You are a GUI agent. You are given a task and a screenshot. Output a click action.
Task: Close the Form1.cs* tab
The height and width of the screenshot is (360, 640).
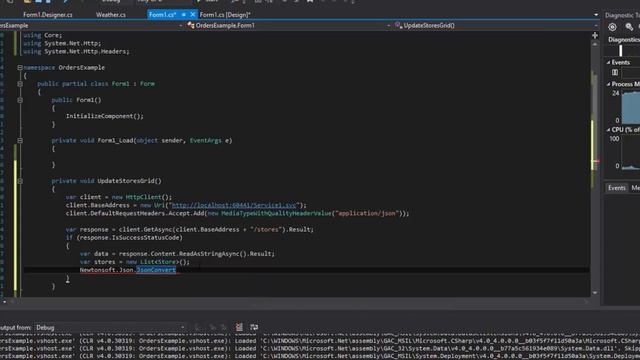coord(193,15)
